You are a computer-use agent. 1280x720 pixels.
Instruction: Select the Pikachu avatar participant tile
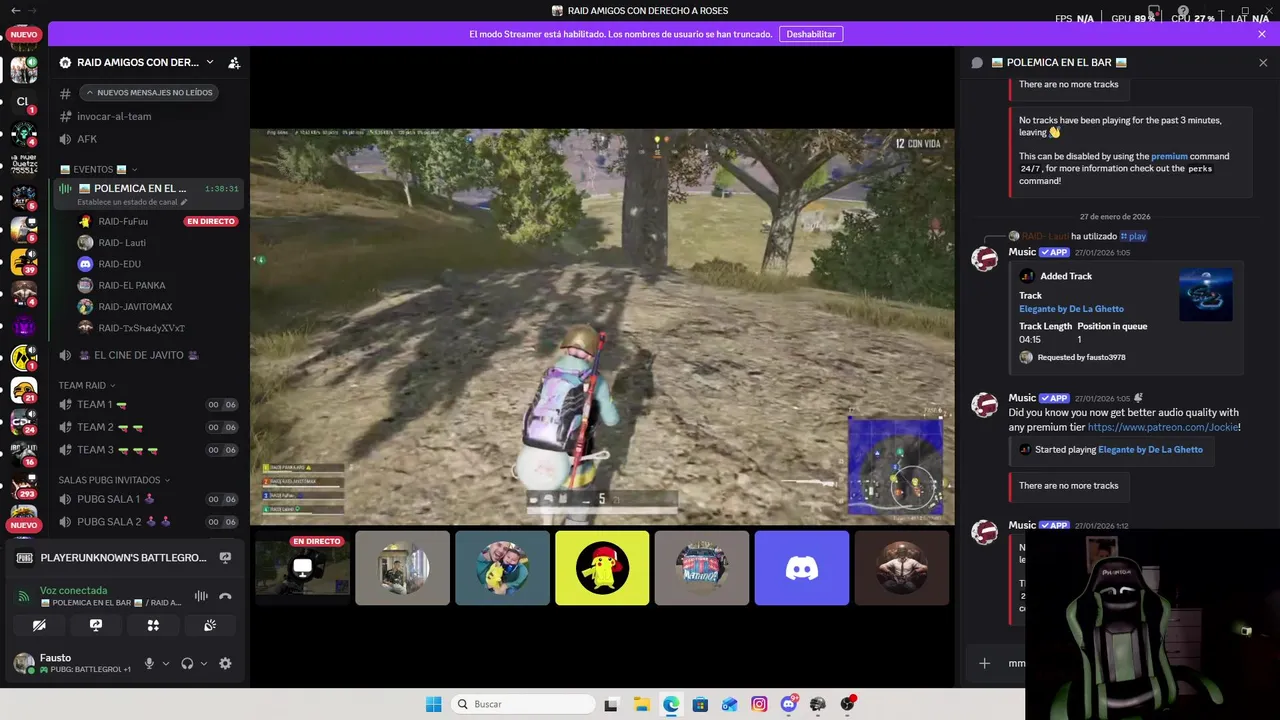602,568
